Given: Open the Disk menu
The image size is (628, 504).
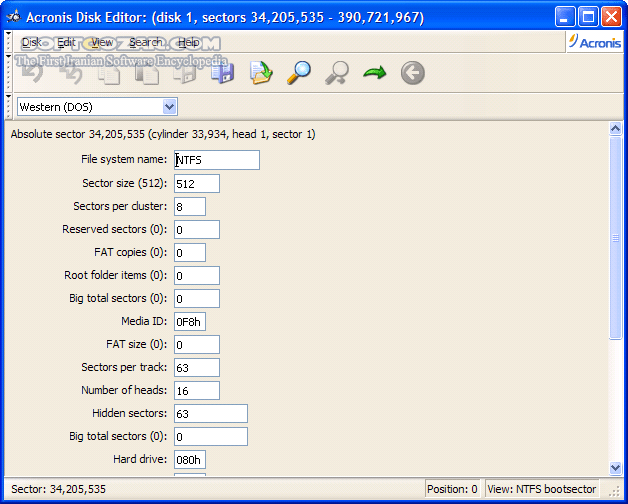Looking at the screenshot, I should 32,42.
